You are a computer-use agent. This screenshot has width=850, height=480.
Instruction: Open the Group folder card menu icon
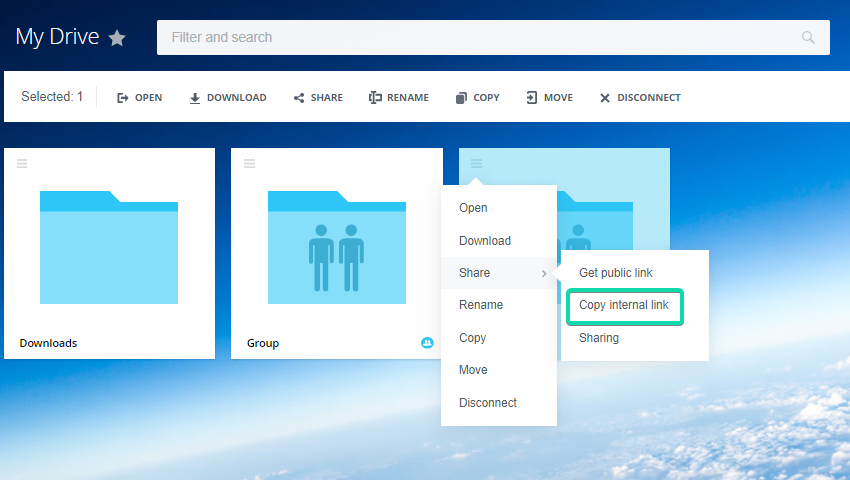249,163
